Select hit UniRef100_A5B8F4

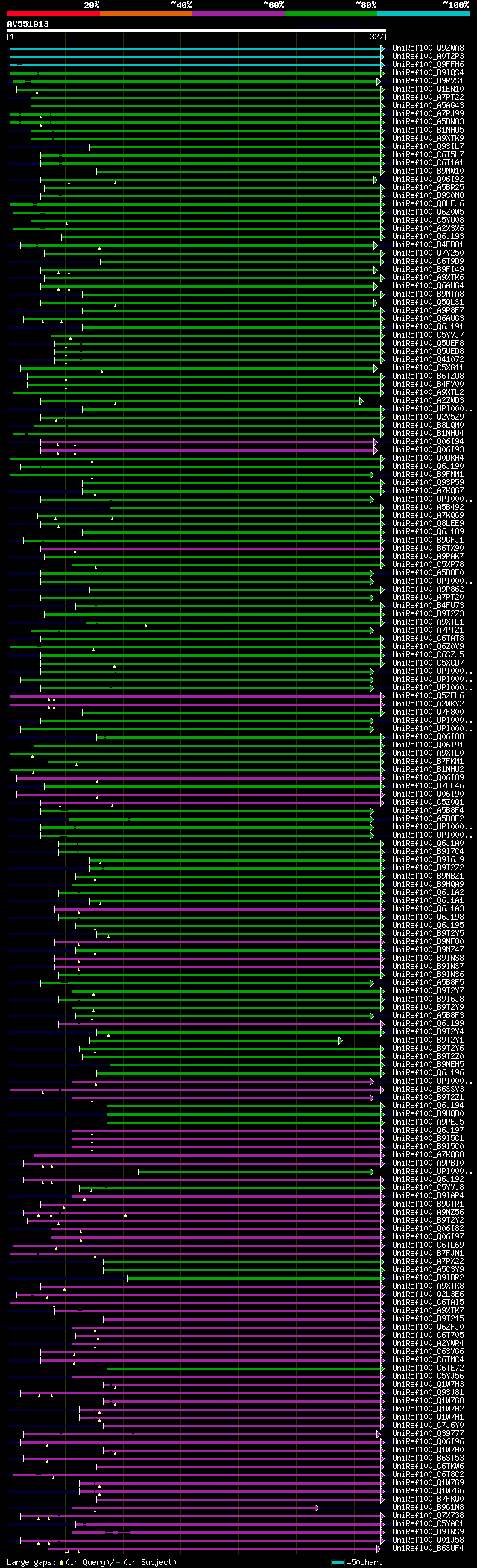coord(428,811)
